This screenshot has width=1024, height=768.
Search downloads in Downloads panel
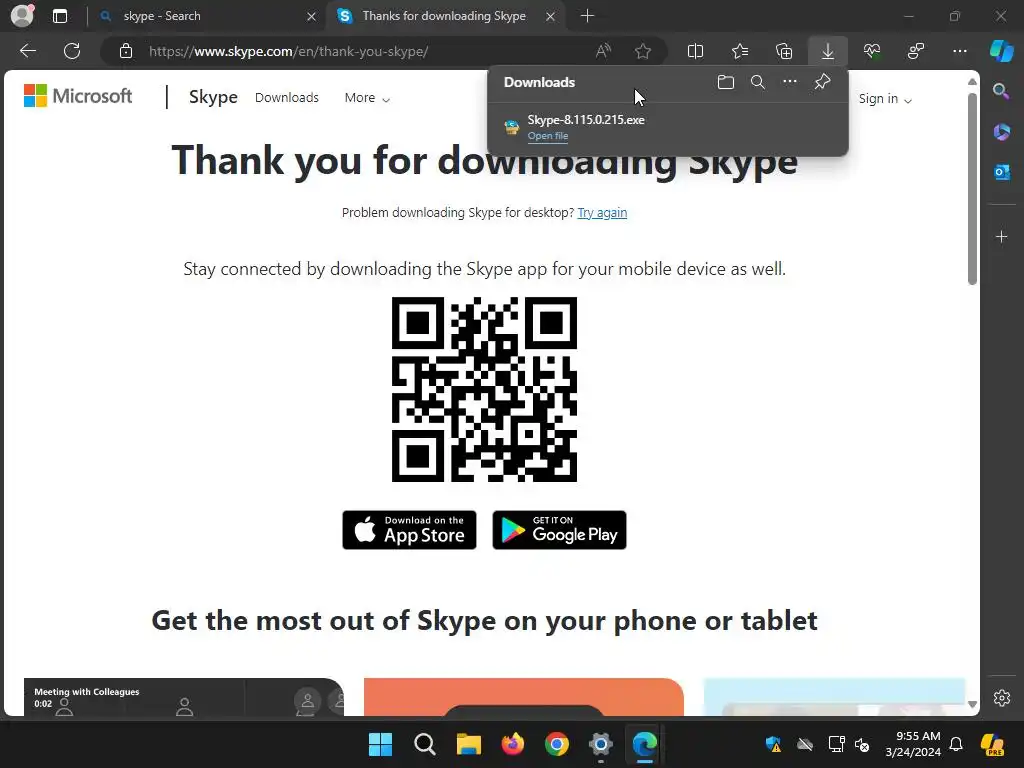point(758,82)
